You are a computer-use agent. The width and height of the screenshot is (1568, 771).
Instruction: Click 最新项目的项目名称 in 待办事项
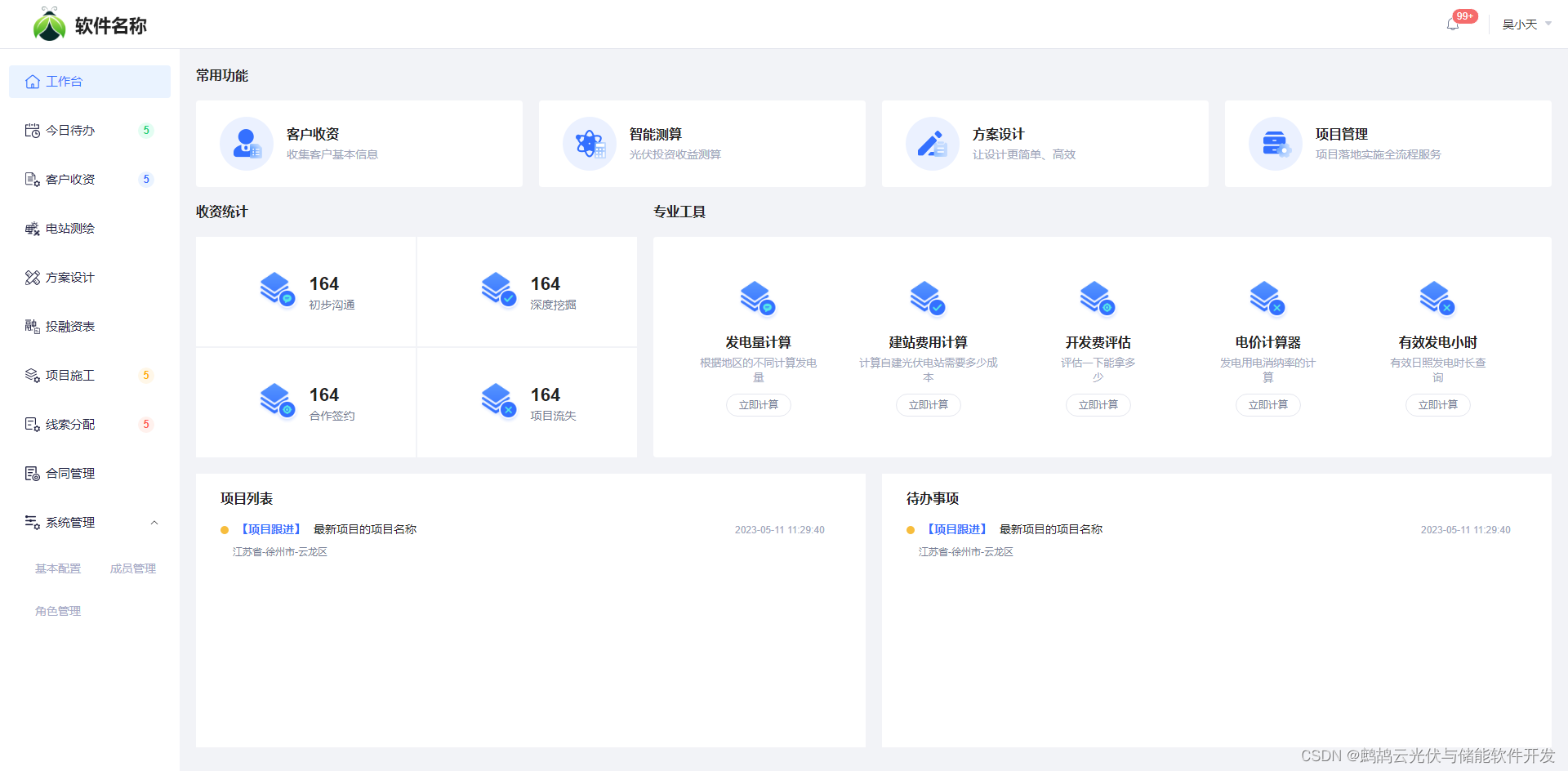pos(1051,529)
